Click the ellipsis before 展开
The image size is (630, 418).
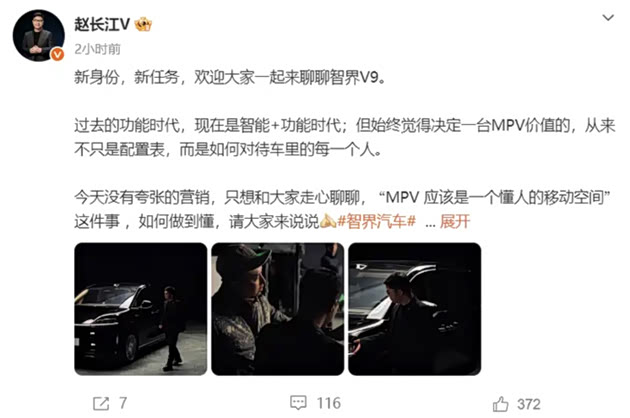430,223
